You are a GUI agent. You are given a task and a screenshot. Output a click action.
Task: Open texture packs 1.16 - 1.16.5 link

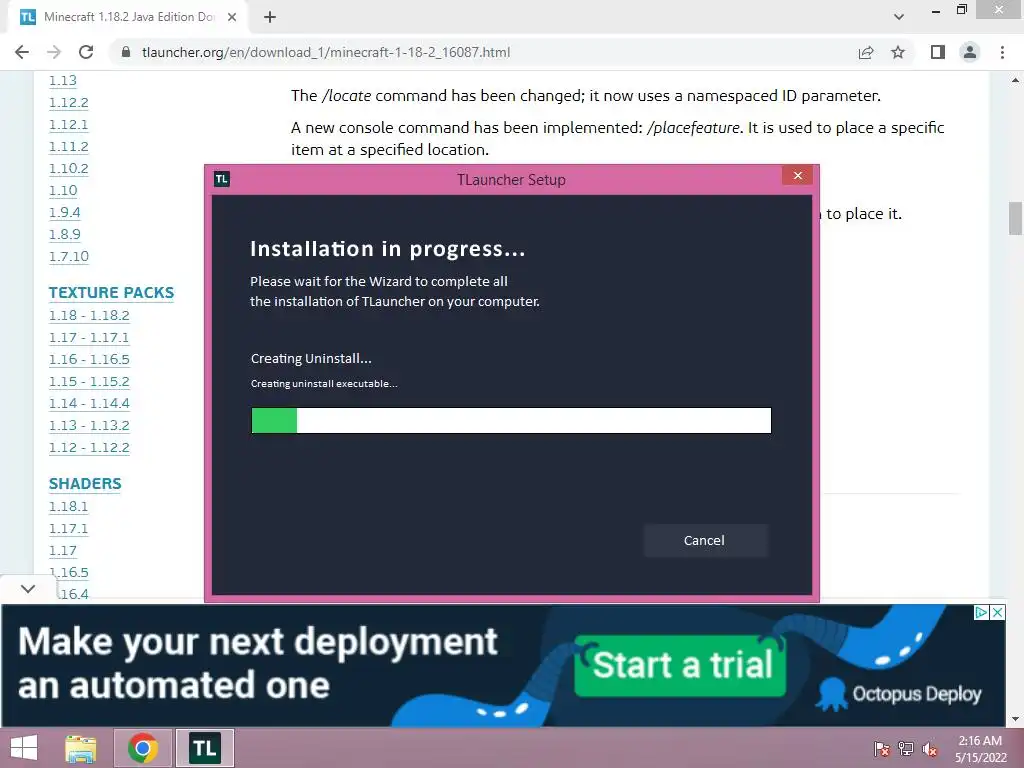pos(89,359)
